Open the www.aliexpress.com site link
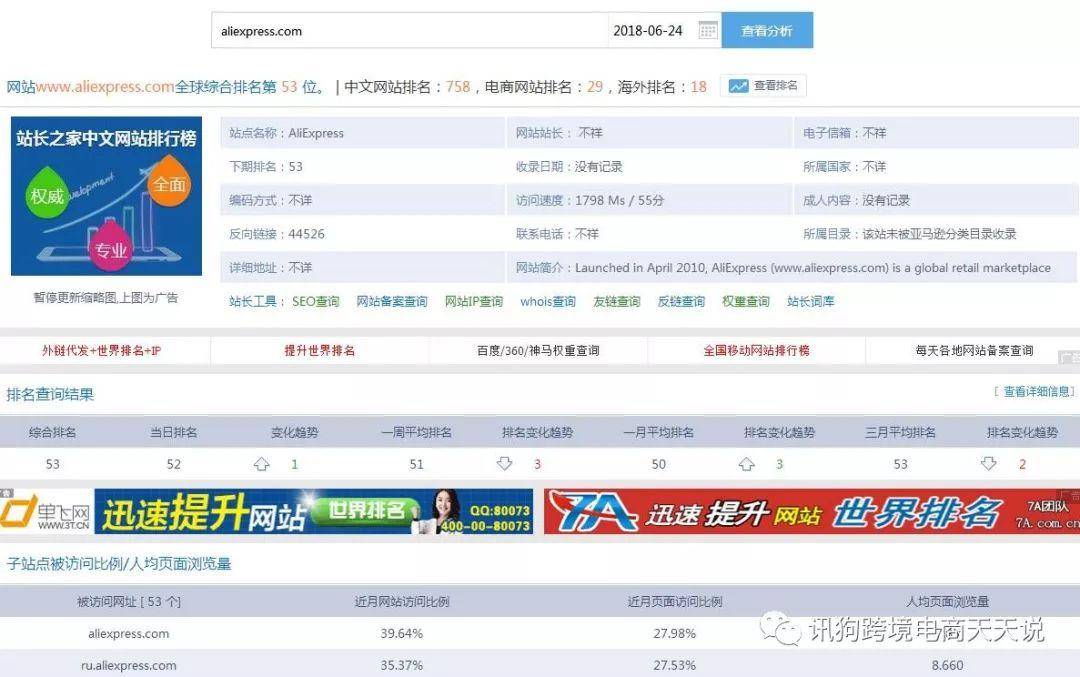1080x677 pixels. point(105,87)
